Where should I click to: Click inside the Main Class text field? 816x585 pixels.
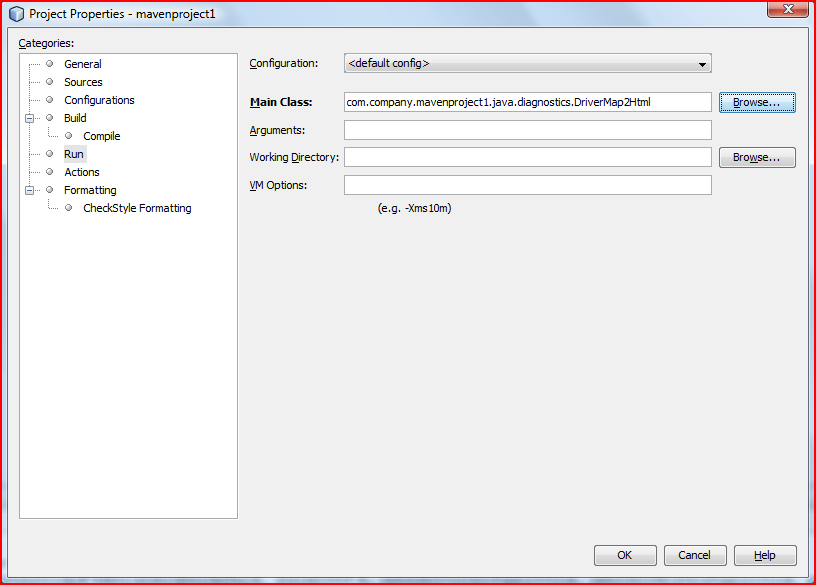point(527,102)
